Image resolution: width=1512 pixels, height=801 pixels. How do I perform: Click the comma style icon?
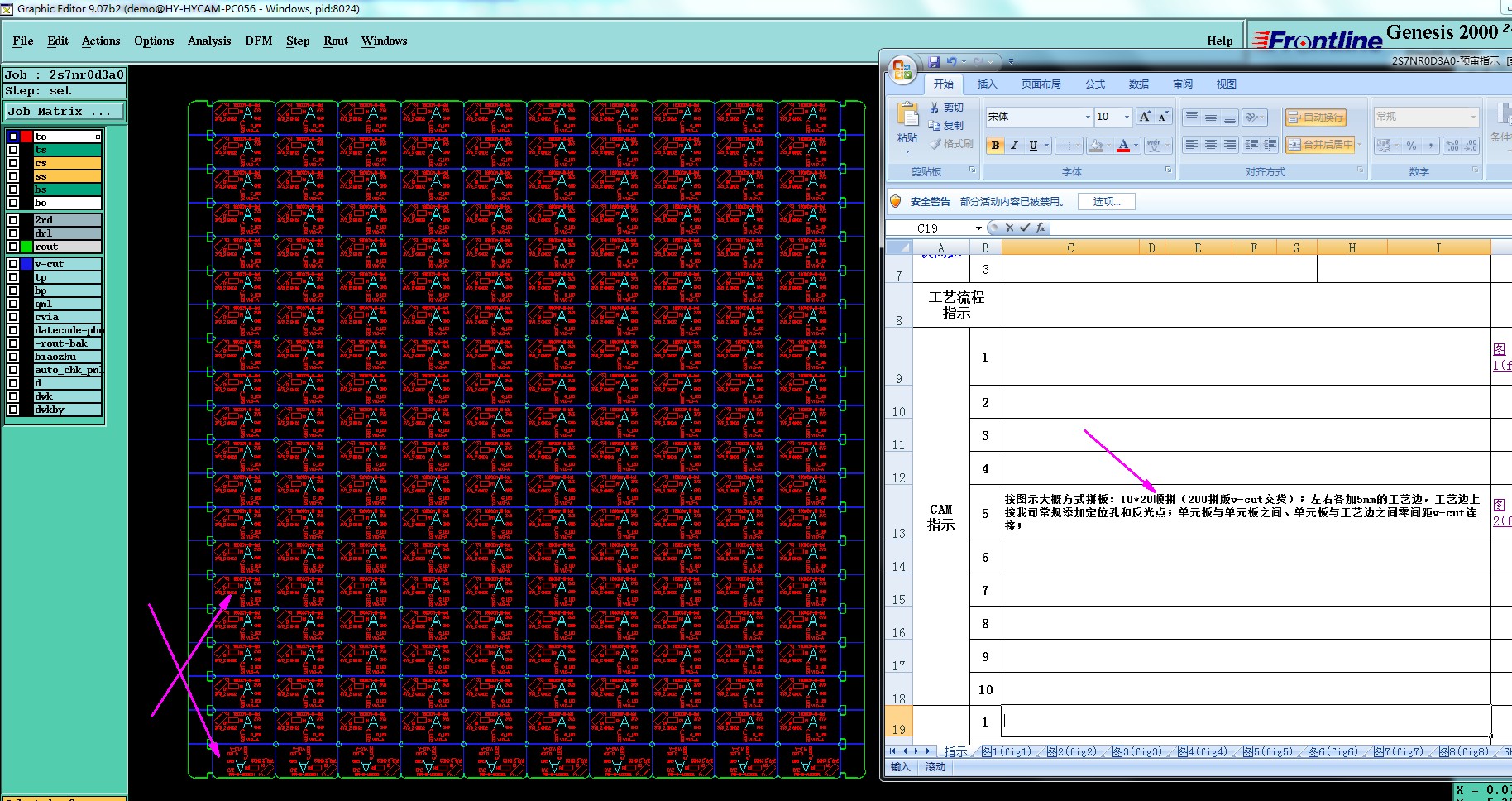(x=1430, y=146)
